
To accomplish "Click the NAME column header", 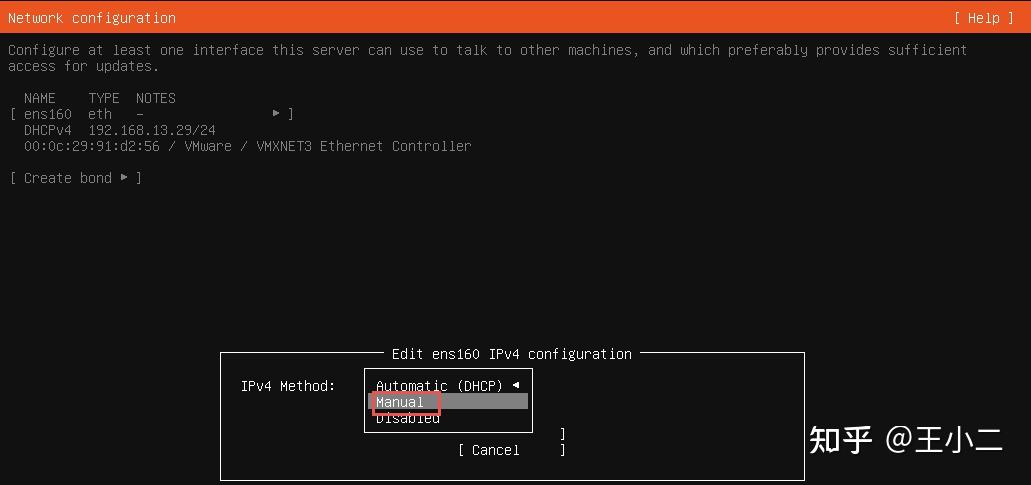I will pyautogui.click(x=39, y=99).
